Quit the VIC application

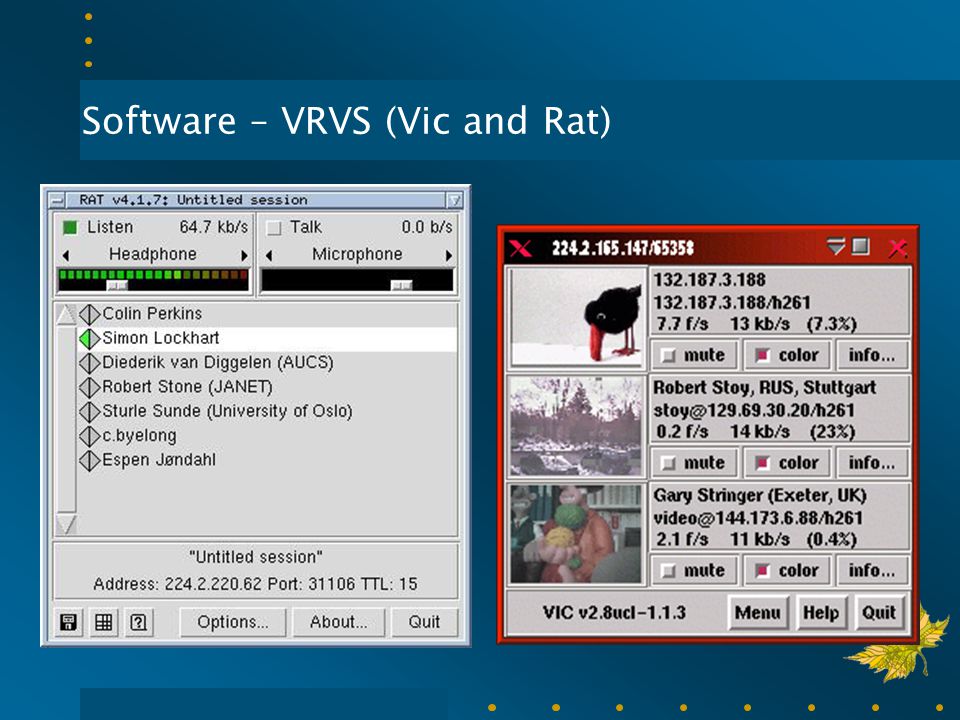point(879,613)
